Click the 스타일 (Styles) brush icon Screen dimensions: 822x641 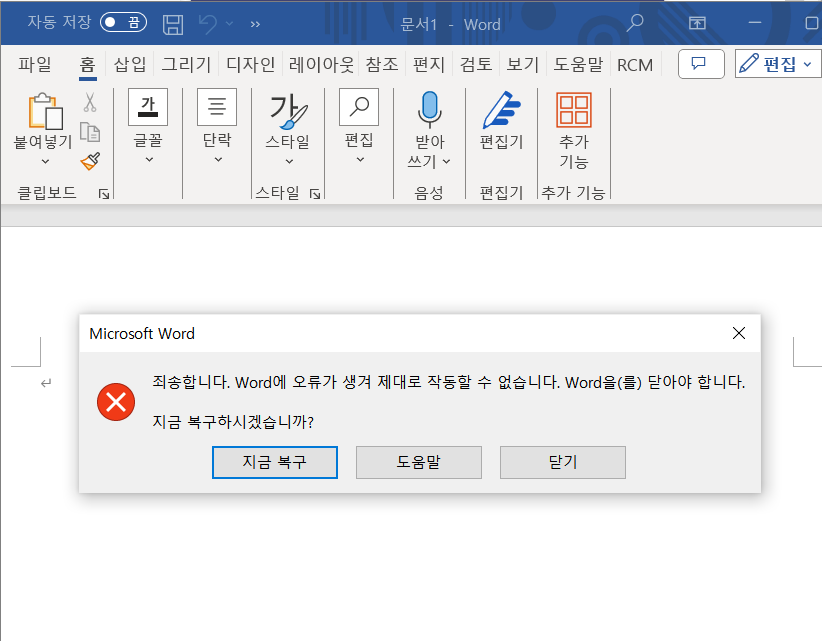pyautogui.click(x=288, y=111)
